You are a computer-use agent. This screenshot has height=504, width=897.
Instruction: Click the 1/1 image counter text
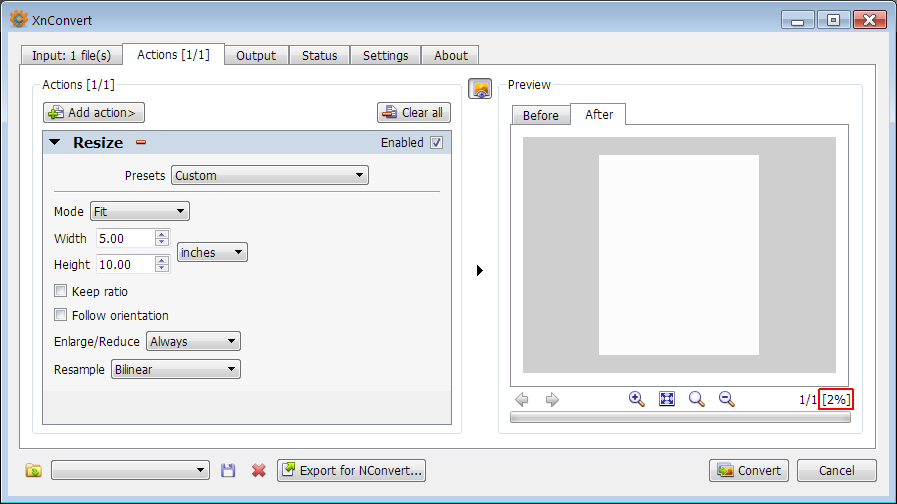point(808,399)
